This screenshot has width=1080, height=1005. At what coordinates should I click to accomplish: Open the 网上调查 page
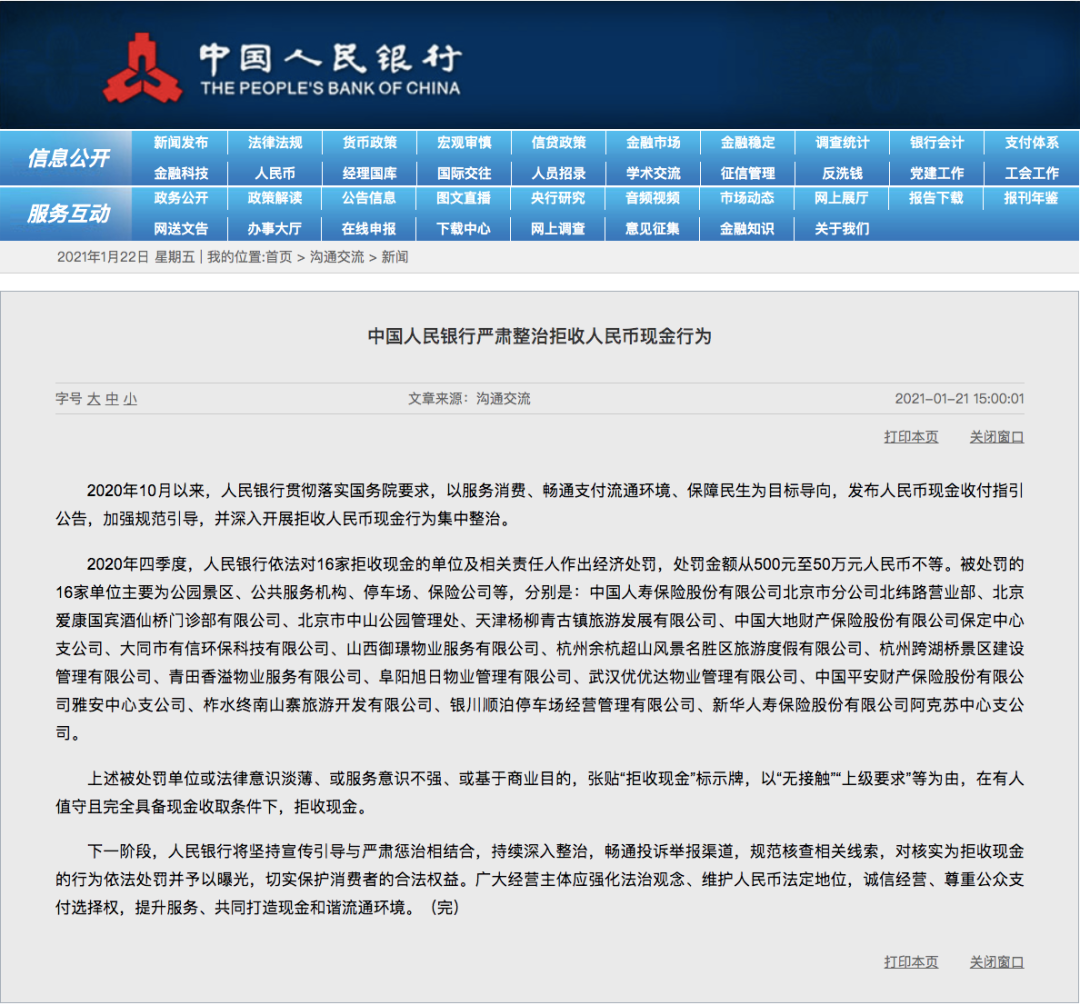pos(556,228)
